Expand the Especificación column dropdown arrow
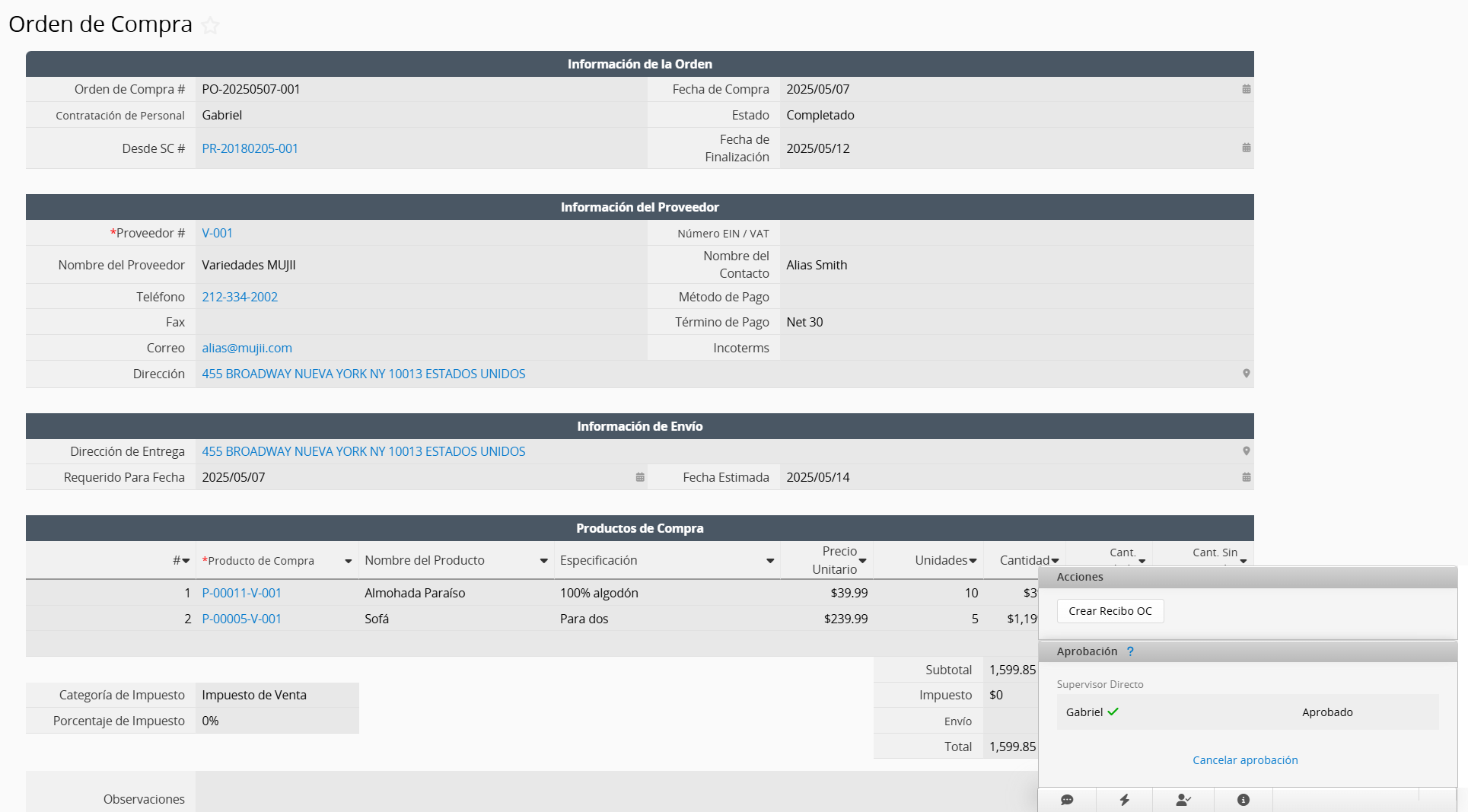This screenshot has width=1468, height=812. click(769, 562)
